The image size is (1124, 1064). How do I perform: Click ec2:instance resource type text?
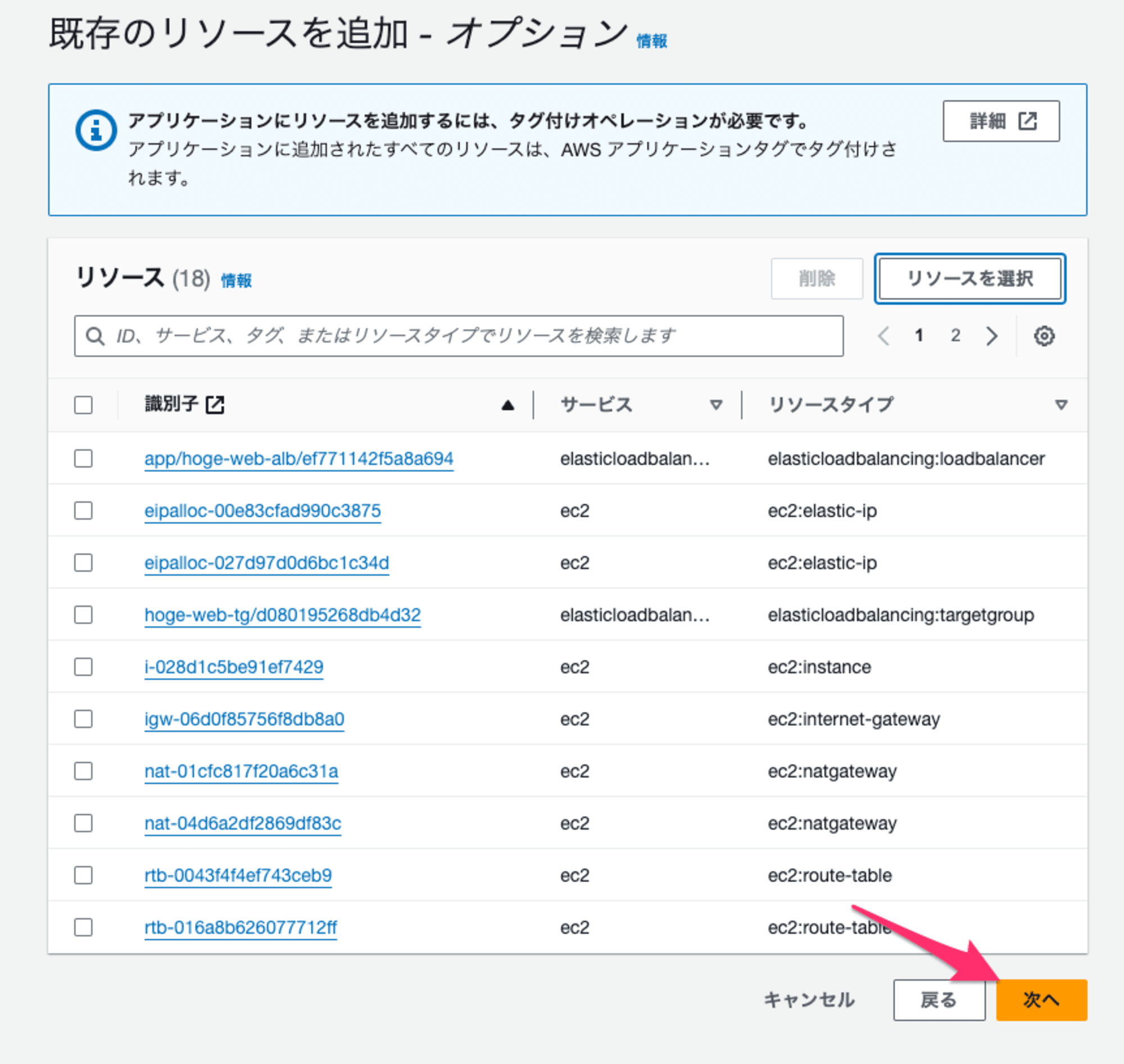click(819, 668)
